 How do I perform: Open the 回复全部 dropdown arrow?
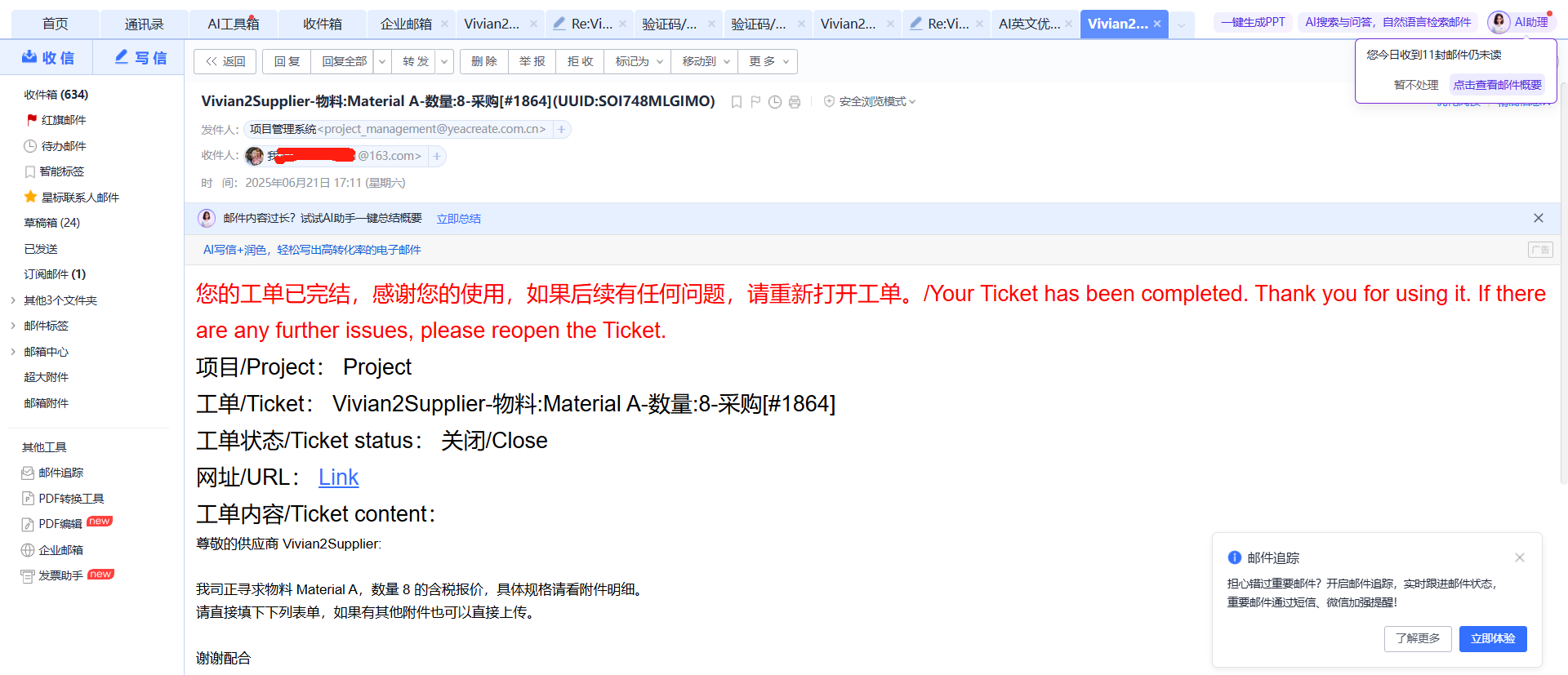pyautogui.click(x=381, y=61)
